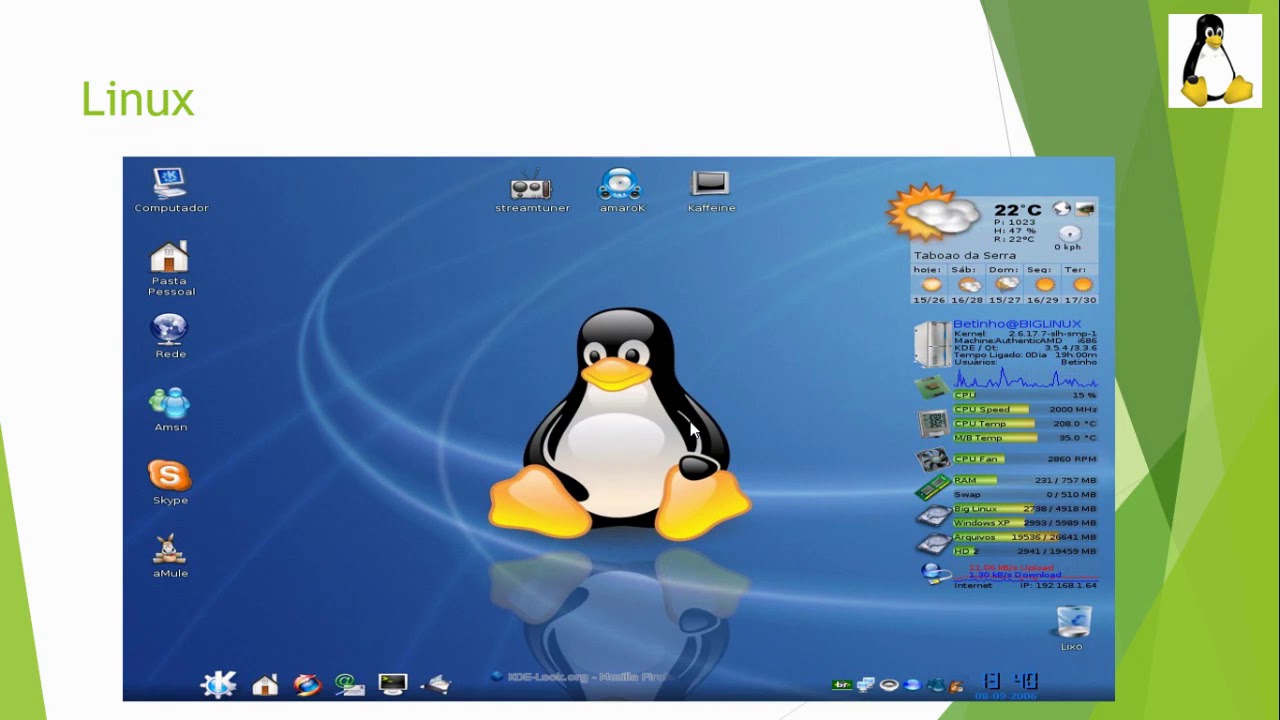This screenshot has height=720, width=1280.
Task: Click the HD 2 disk usage bar
Action: [x=1025, y=551]
